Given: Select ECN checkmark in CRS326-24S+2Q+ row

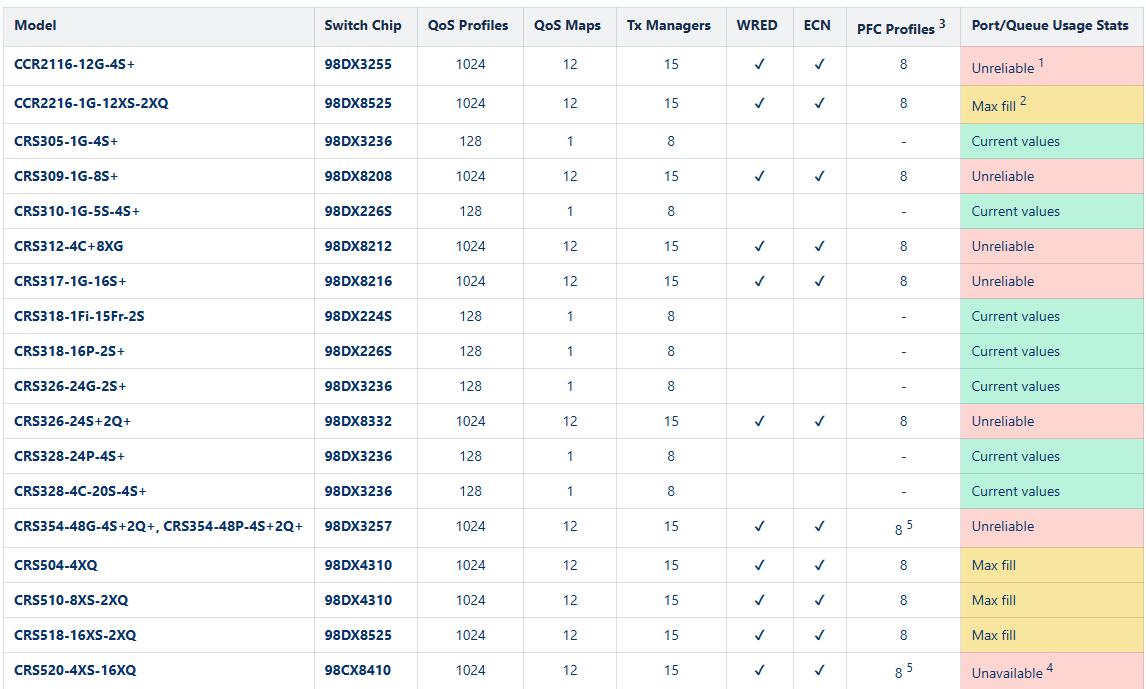Looking at the screenshot, I should [x=819, y=421].
